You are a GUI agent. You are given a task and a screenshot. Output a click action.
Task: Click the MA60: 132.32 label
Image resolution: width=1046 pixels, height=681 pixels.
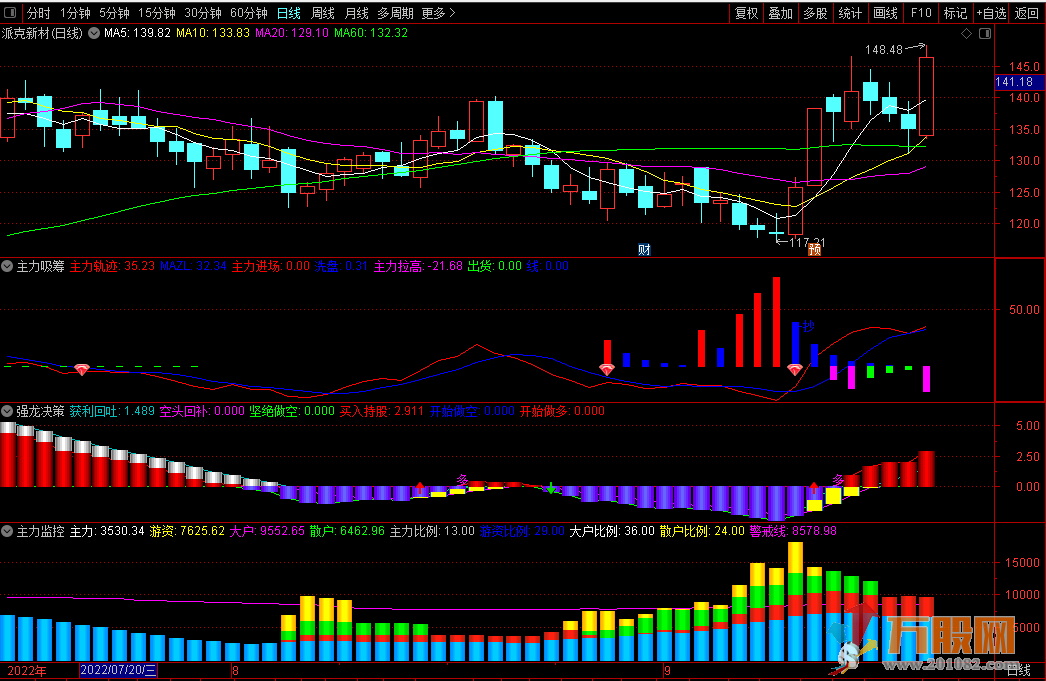click(x=371, y=33)
